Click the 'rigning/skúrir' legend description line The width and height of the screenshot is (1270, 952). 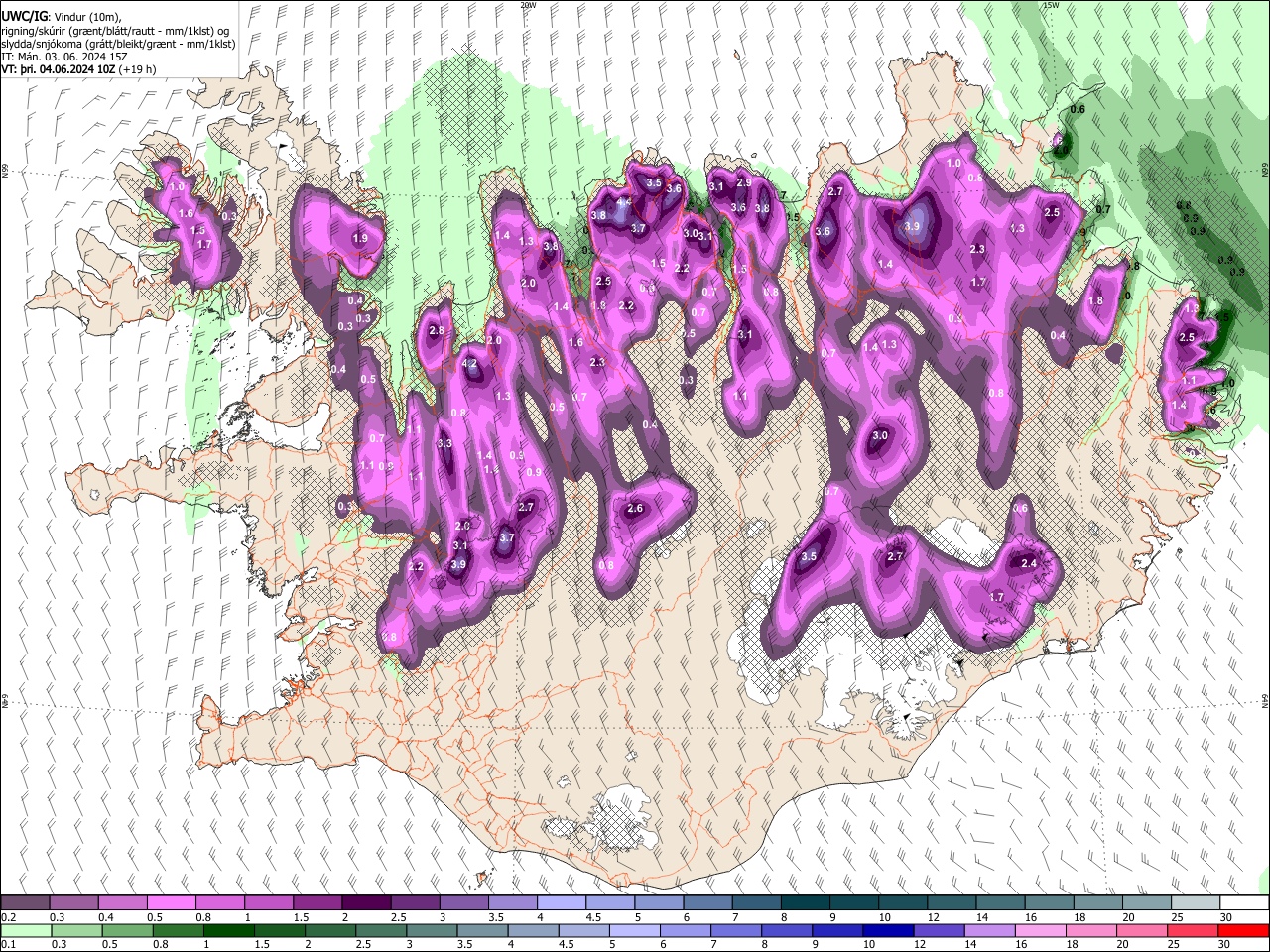(117, 30)
